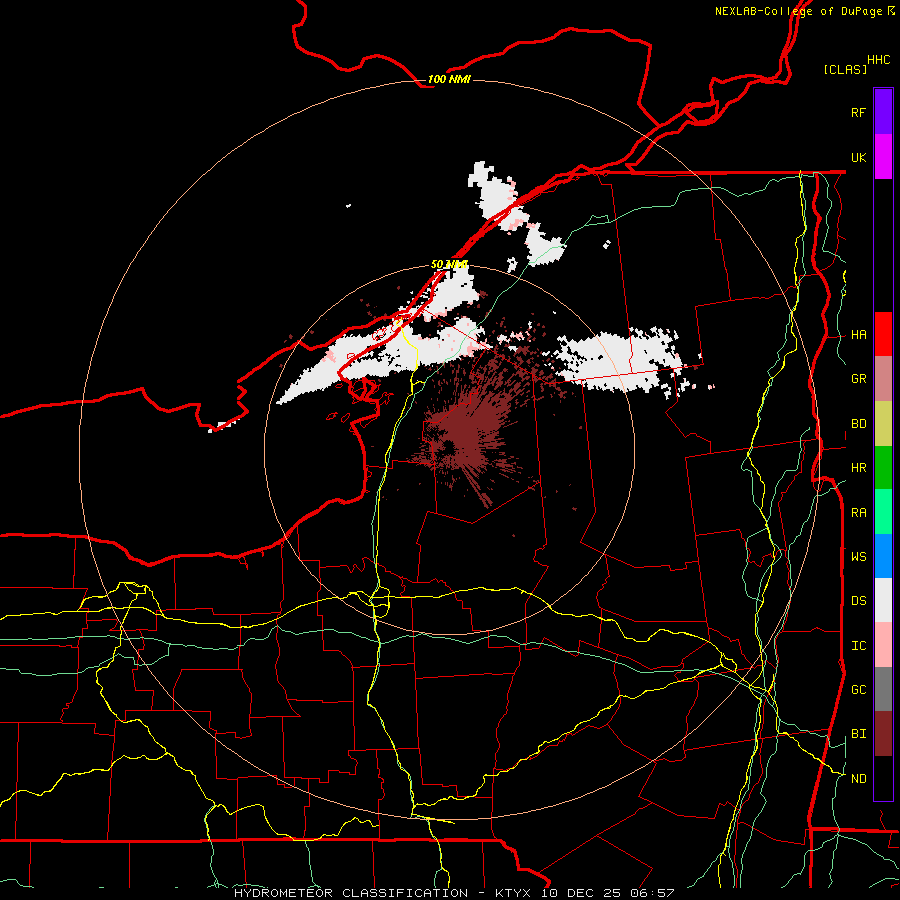
Task: Click the GC gray legend swatch
Action: [x=883, y=689]
